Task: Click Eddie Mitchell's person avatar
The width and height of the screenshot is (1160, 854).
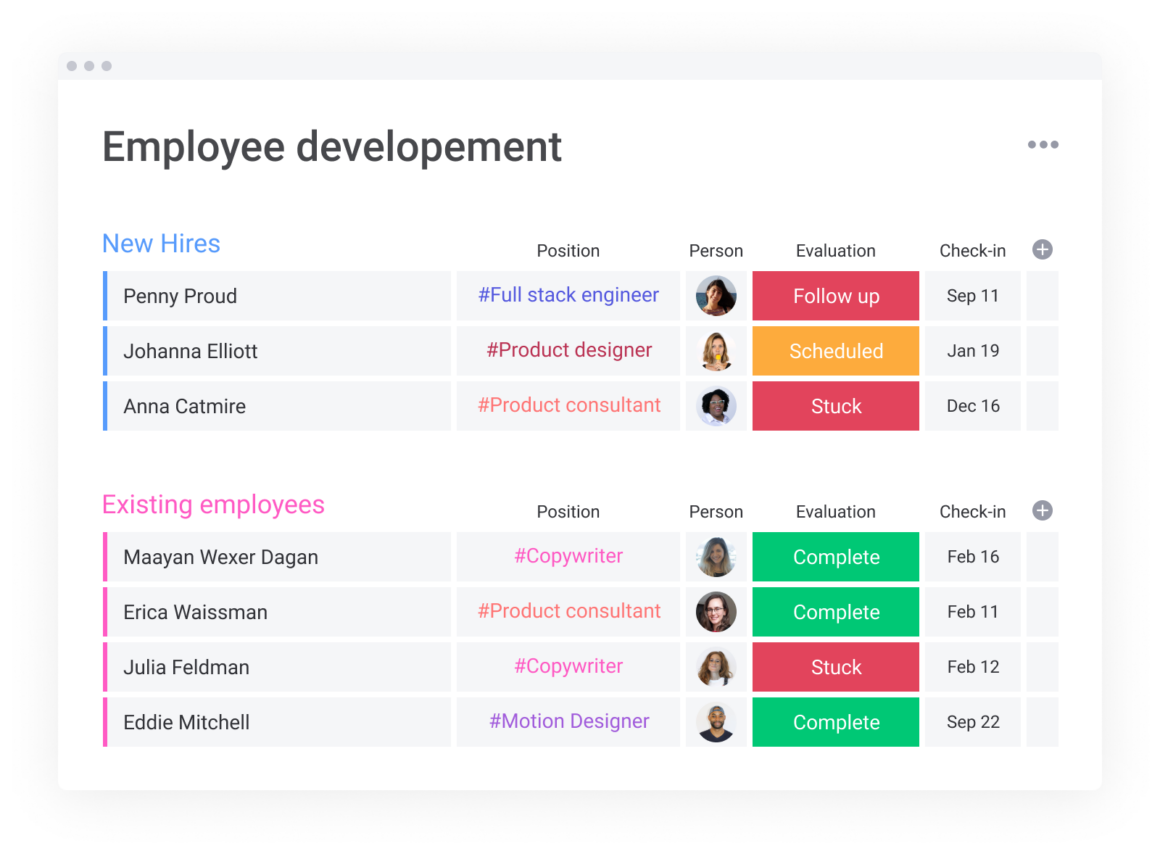Action: 716,722
